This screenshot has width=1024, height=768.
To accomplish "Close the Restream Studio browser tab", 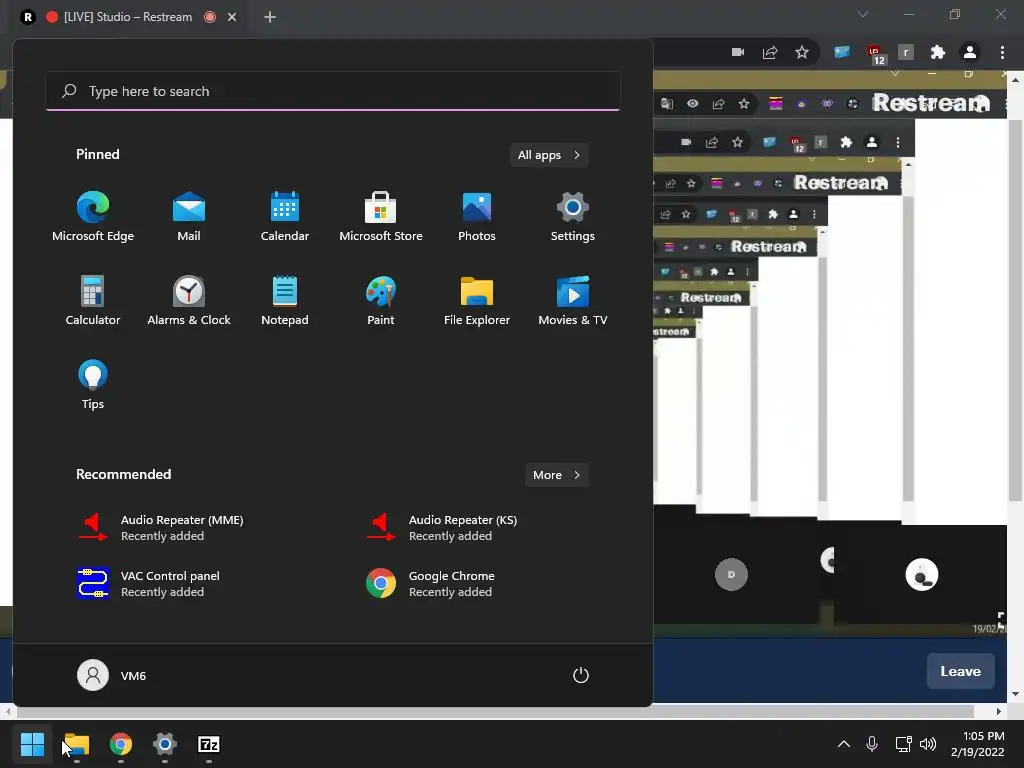I will pos(232,17).
